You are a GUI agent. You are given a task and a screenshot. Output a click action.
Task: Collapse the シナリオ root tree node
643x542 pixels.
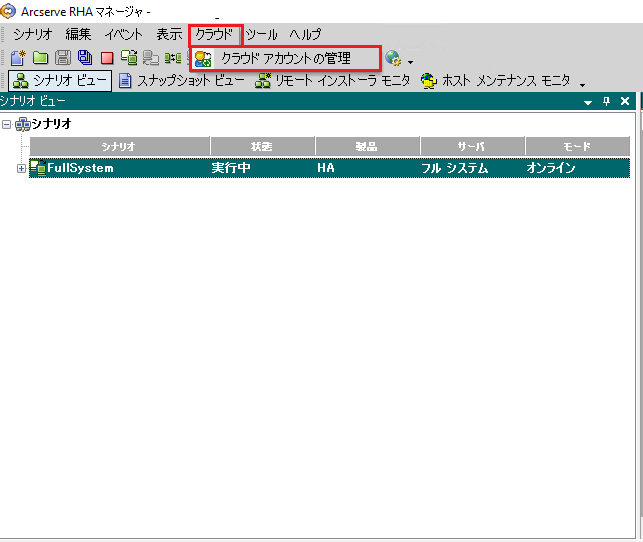(x=8, y=124)
